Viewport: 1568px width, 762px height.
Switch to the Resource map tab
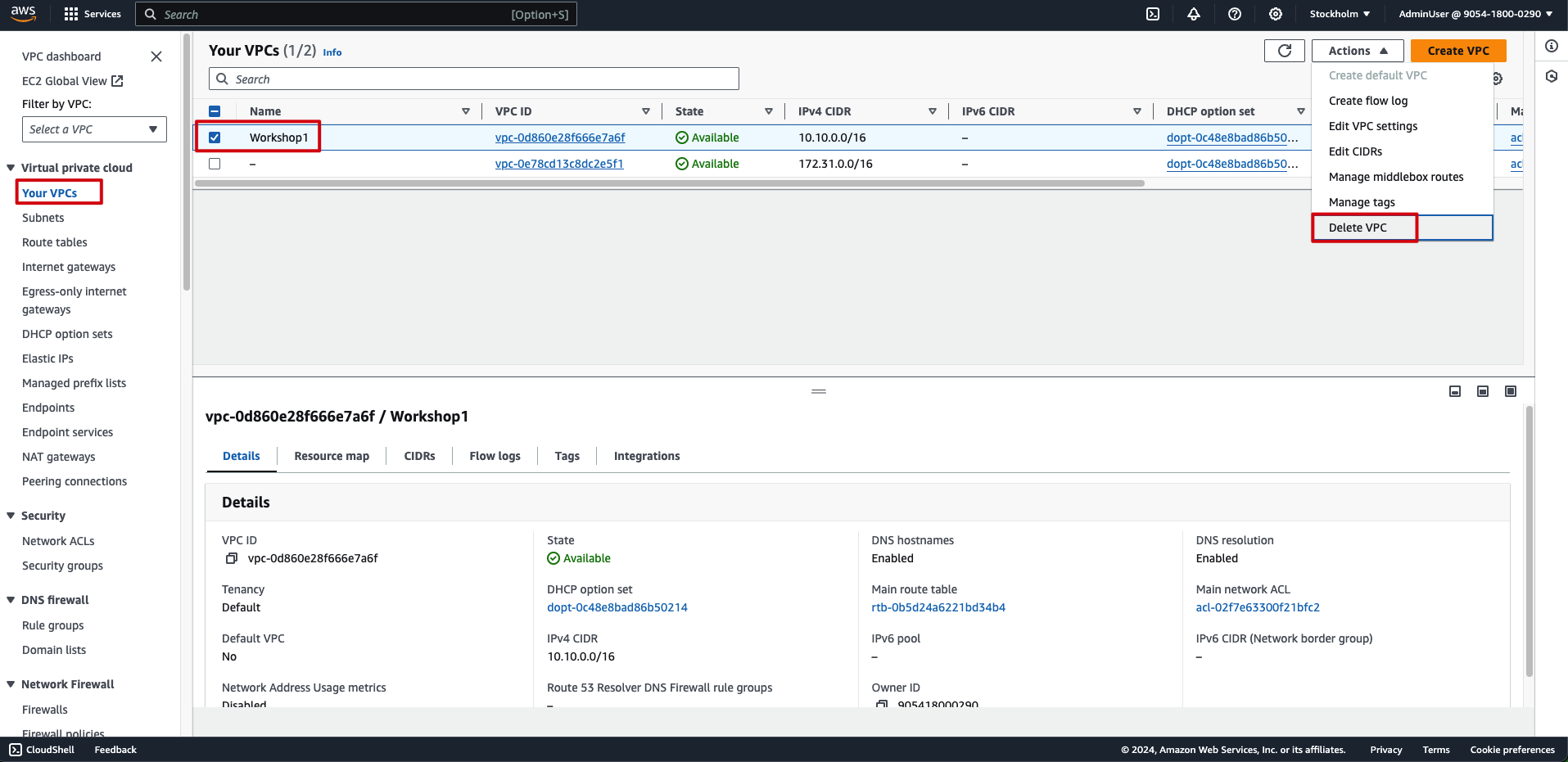[x=332, y=456]
